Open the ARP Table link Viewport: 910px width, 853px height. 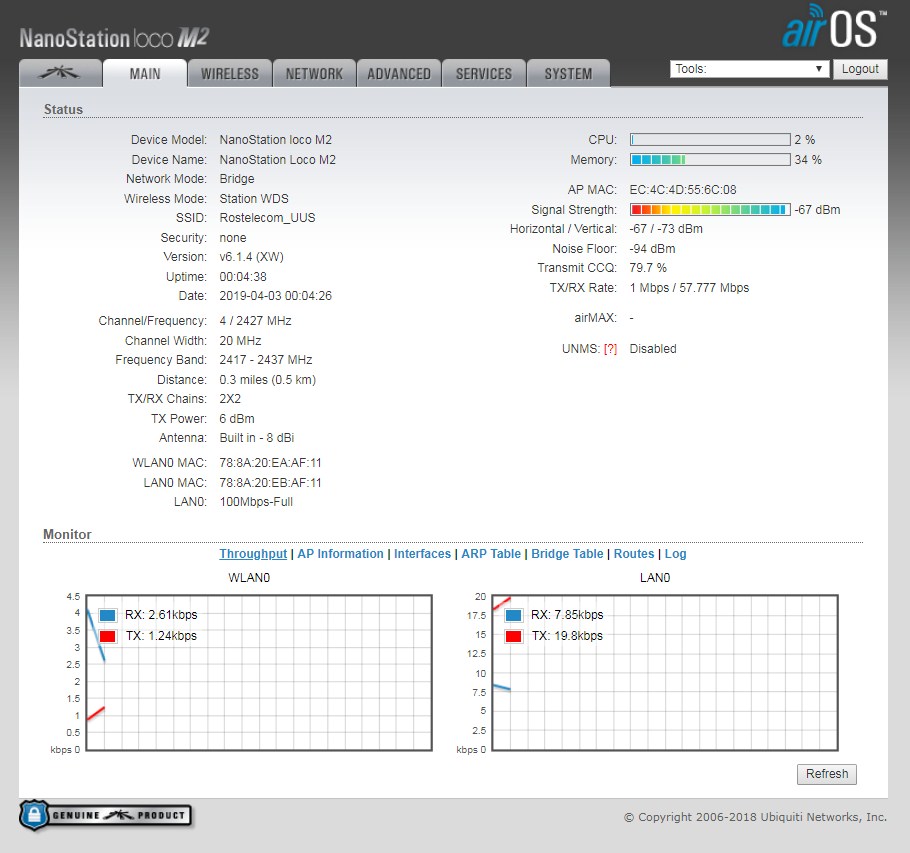point(491,554)
